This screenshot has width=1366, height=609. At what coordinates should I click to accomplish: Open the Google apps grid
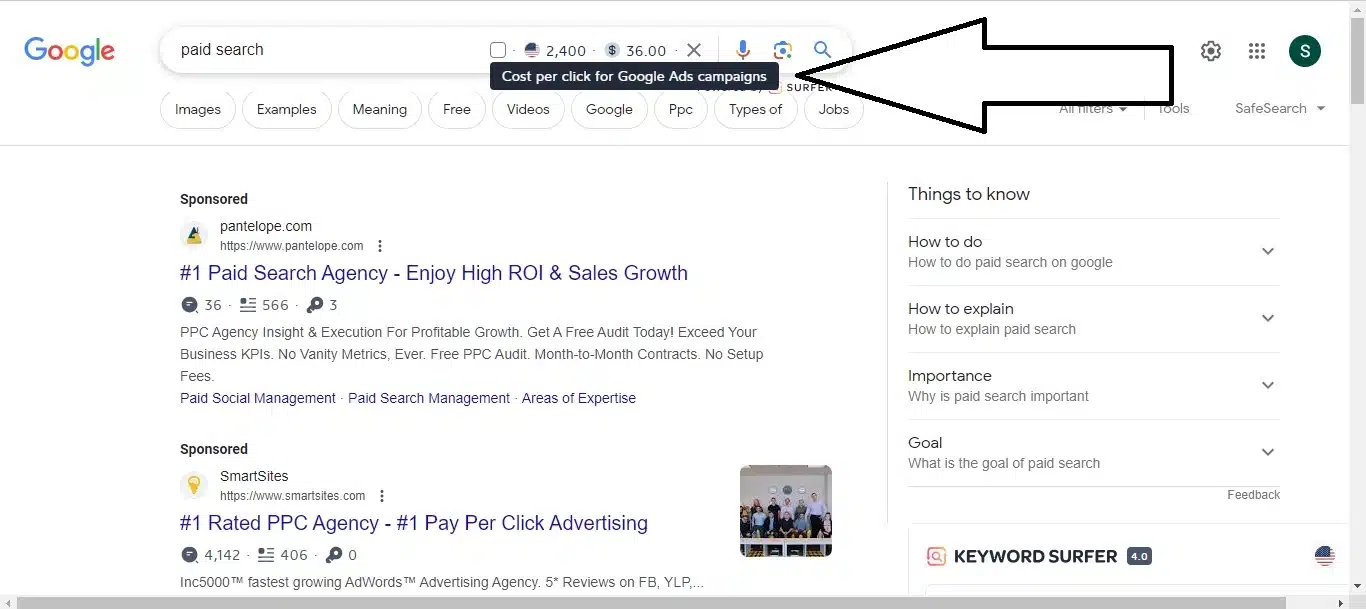(x=1257, y=51)
